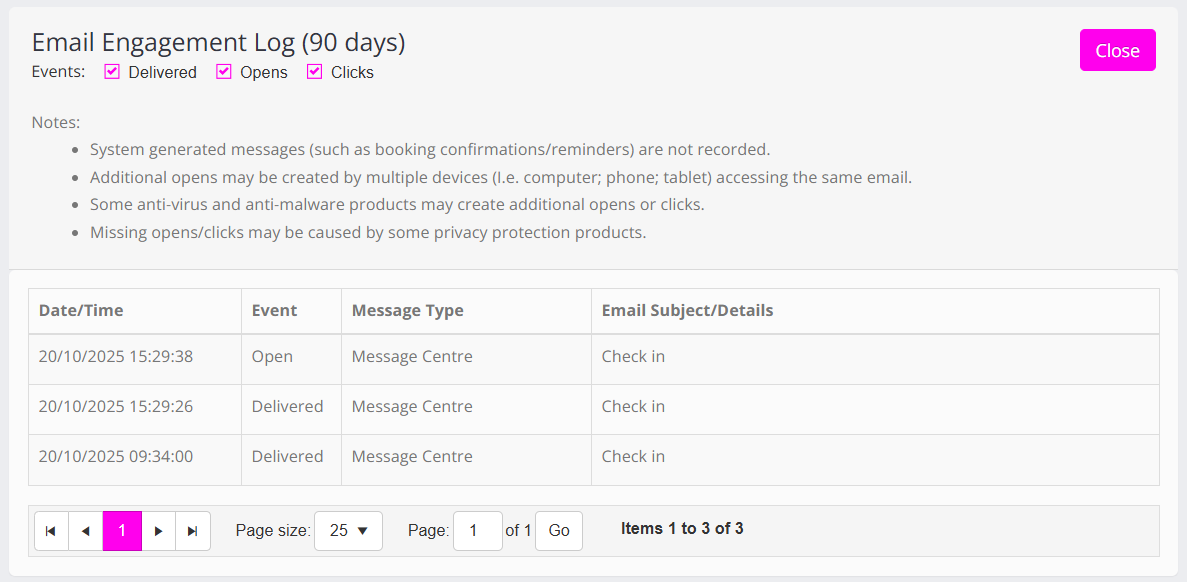Viewport: 1187px width, 582px height.
Task: Go to first page of results
Action: [51, 531]
